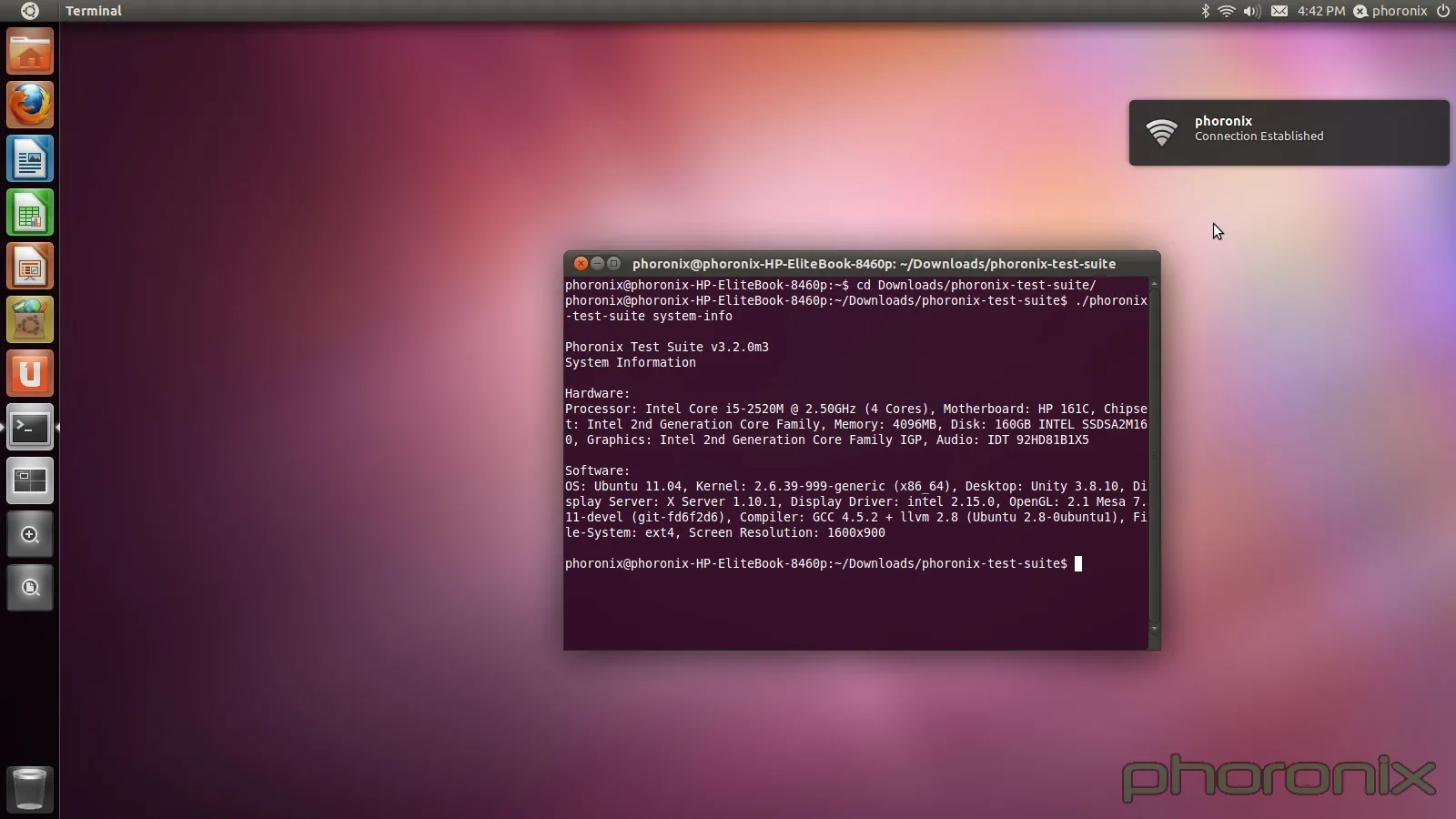Screen dimensions: 1456x819
Task: Open messaging envelope indicator menu
Action: (1279, 11)
